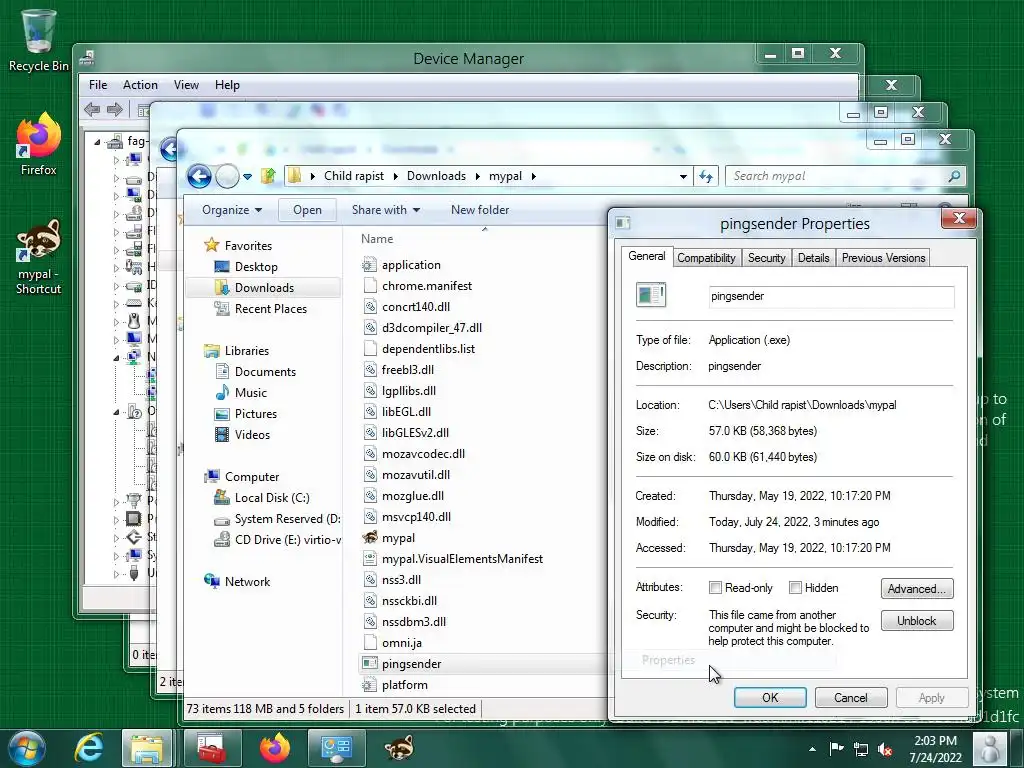1024x768 pixels.
Task: Select the Documents library
Action: coord(255,372)
